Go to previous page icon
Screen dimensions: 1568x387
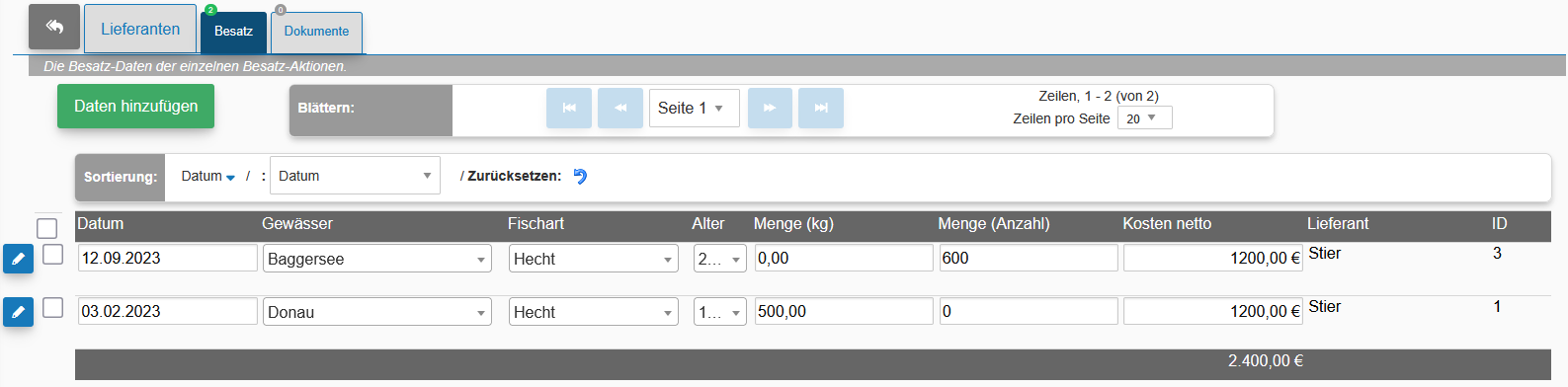pos(620,108)
